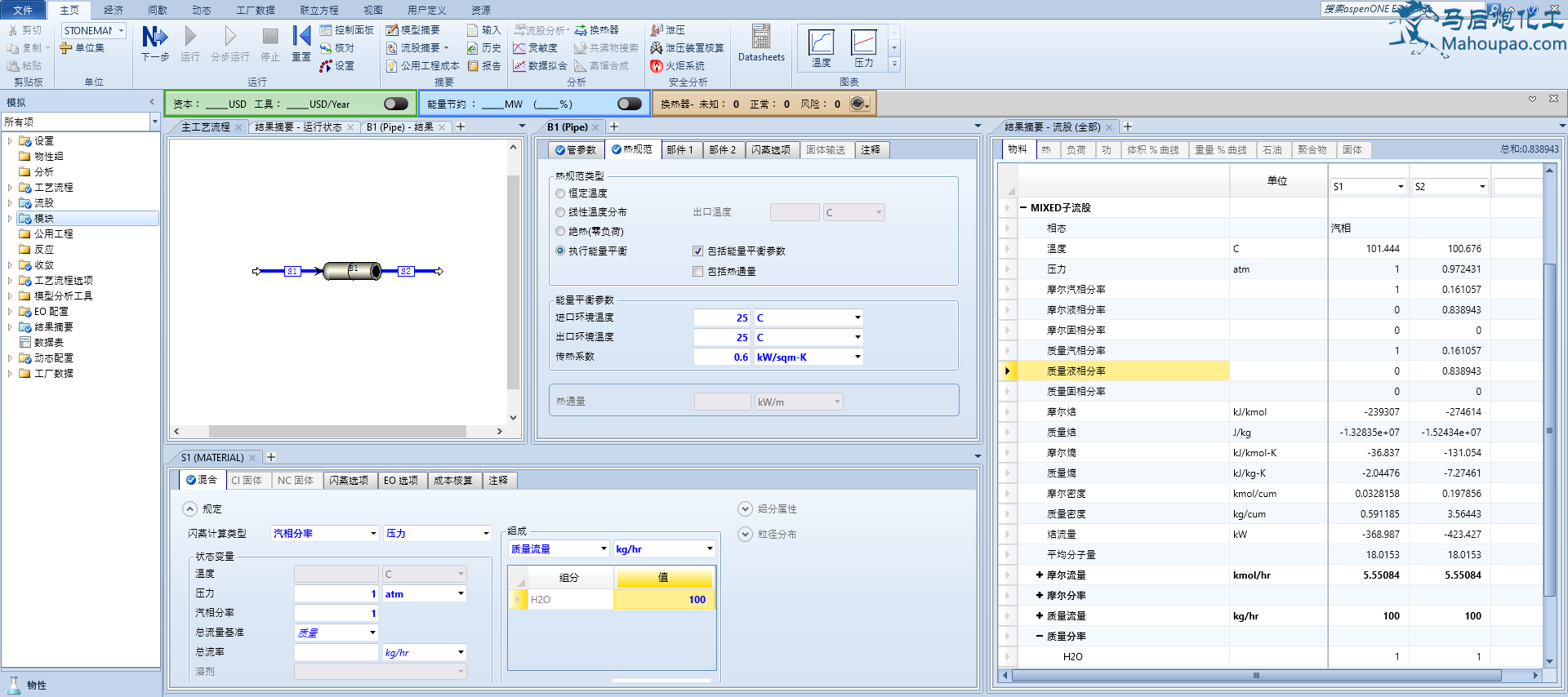
Task: Click the H2O mass flow value cell
Action: click(x=664, y=600)
